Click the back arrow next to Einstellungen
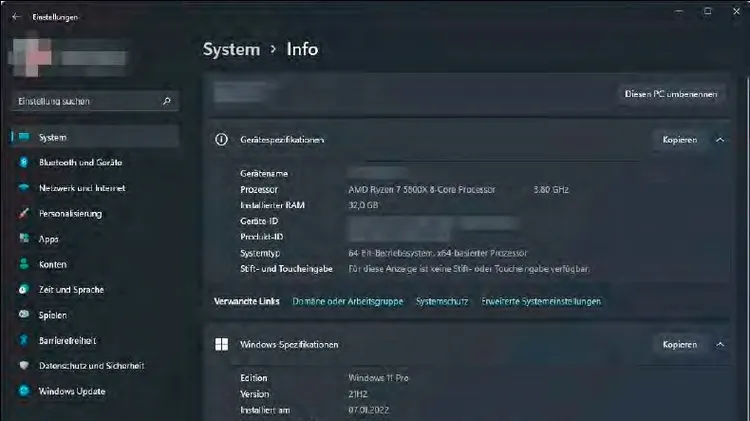The image size is (750, 421). (16, 17)
